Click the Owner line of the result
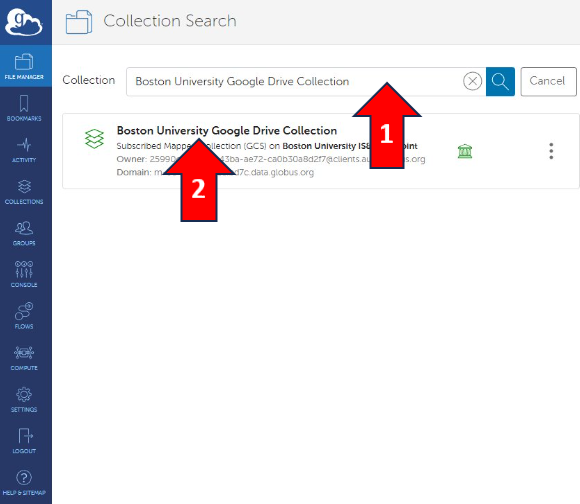The image size is (580, 504). tap(271, 159)
